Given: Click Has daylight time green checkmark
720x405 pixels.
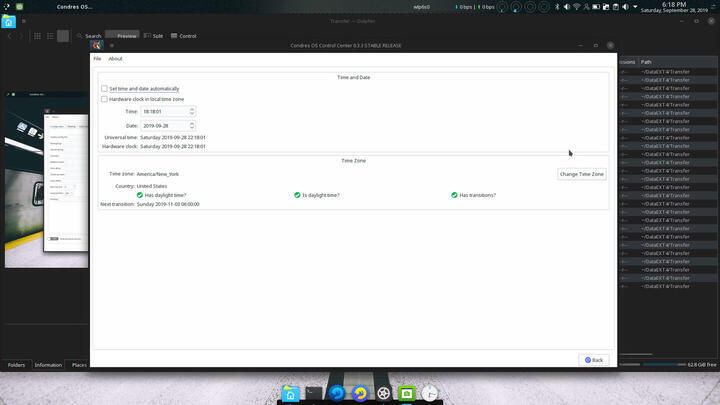Looking at the screenshot, I should click(140, 195).
